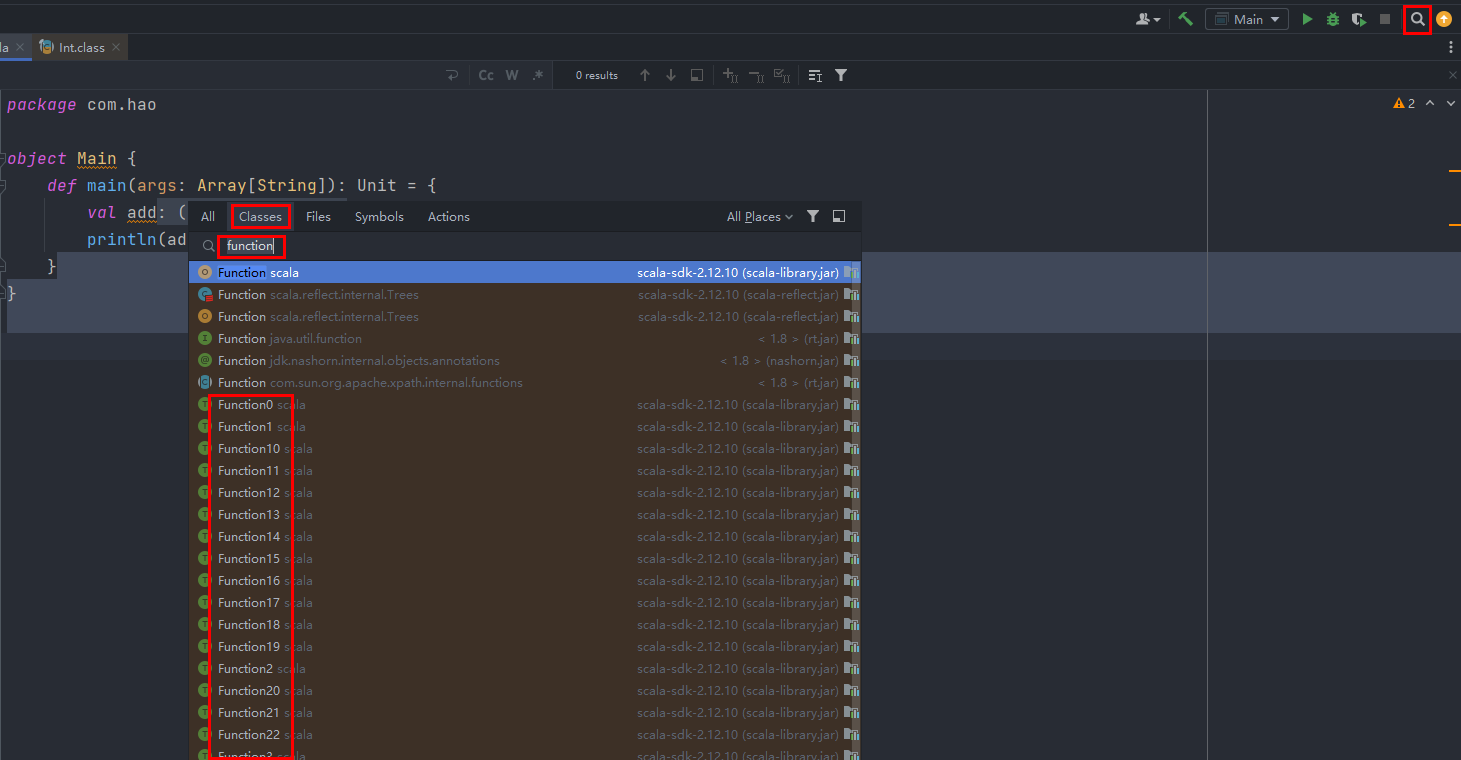Go to previous occurrence up arrow

tap(645, 75)
